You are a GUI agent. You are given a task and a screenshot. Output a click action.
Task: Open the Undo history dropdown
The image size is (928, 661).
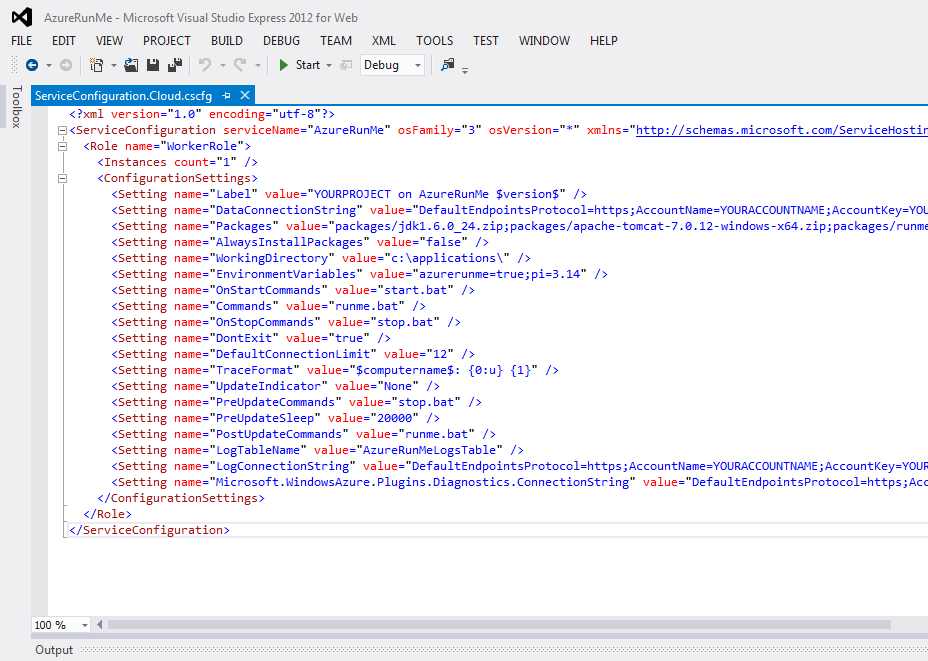tap(223, 65)
